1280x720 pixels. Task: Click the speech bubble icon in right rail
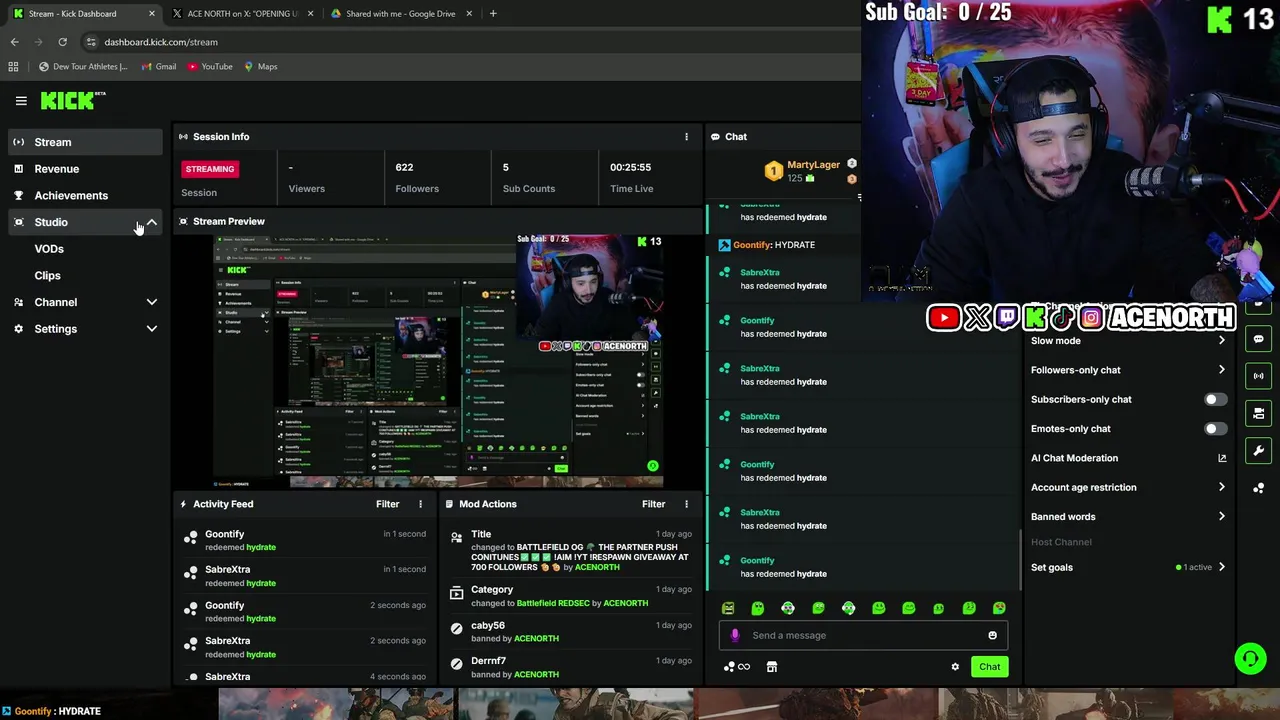coord(1258,339)
